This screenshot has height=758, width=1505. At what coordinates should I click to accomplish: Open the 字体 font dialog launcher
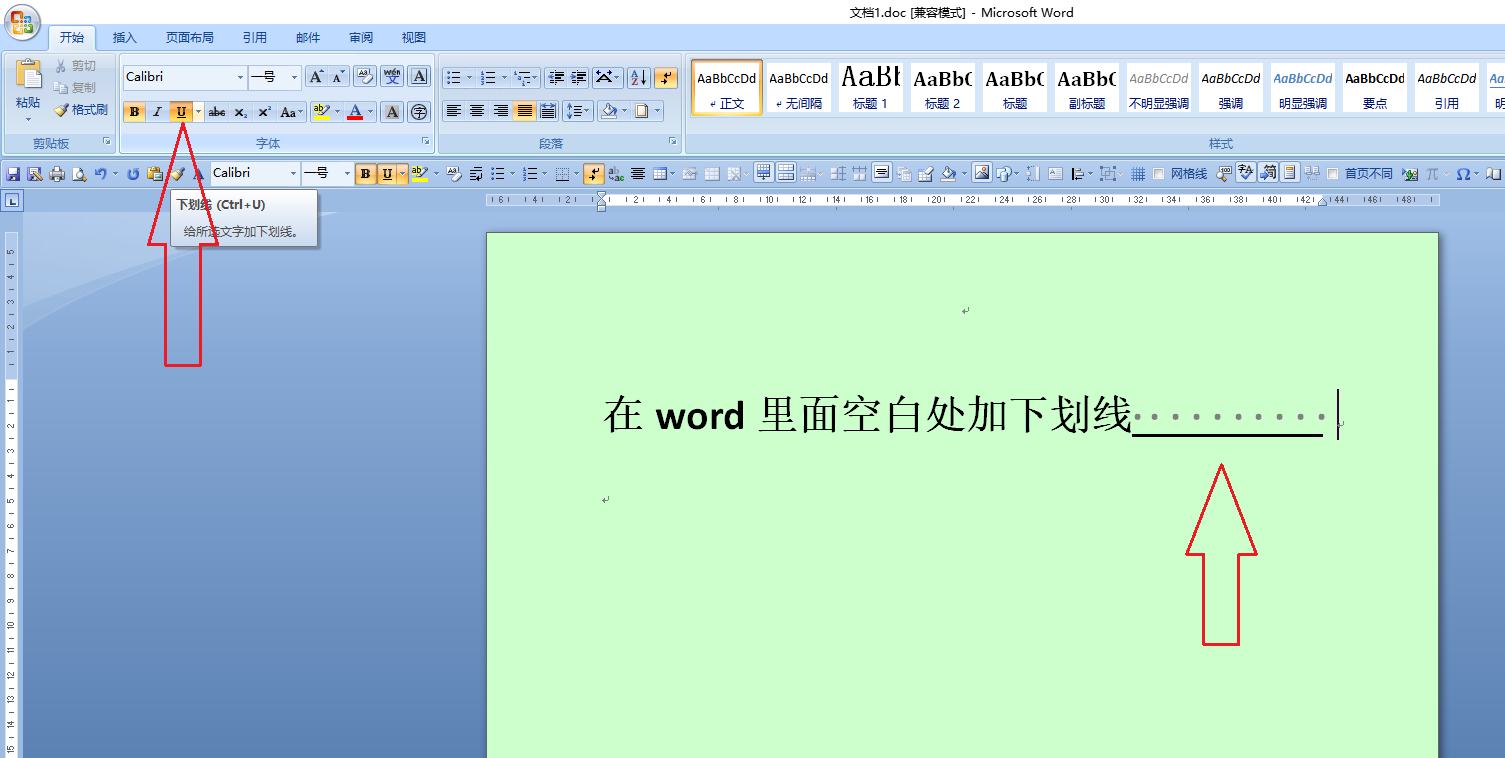pos(425,142)
